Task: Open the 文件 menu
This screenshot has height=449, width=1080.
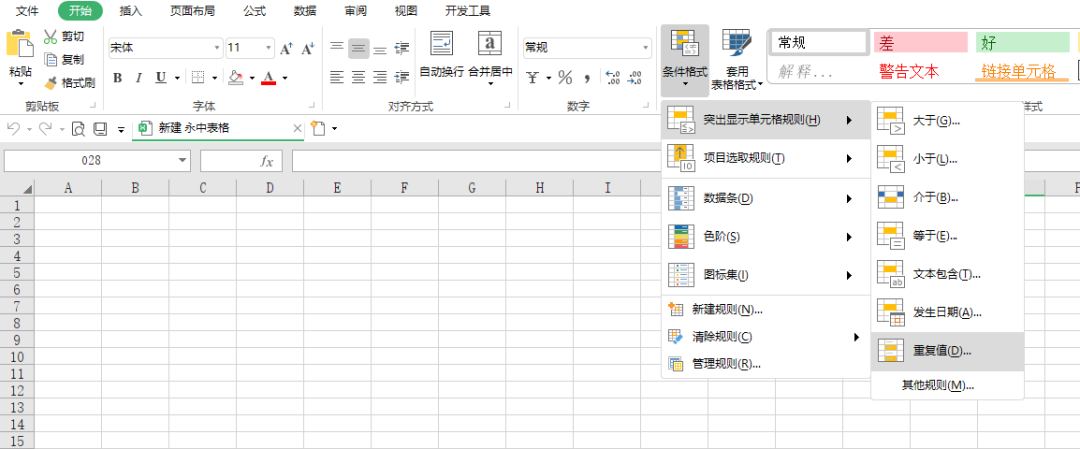Action: pyautogui.click(x=28, y=11)
